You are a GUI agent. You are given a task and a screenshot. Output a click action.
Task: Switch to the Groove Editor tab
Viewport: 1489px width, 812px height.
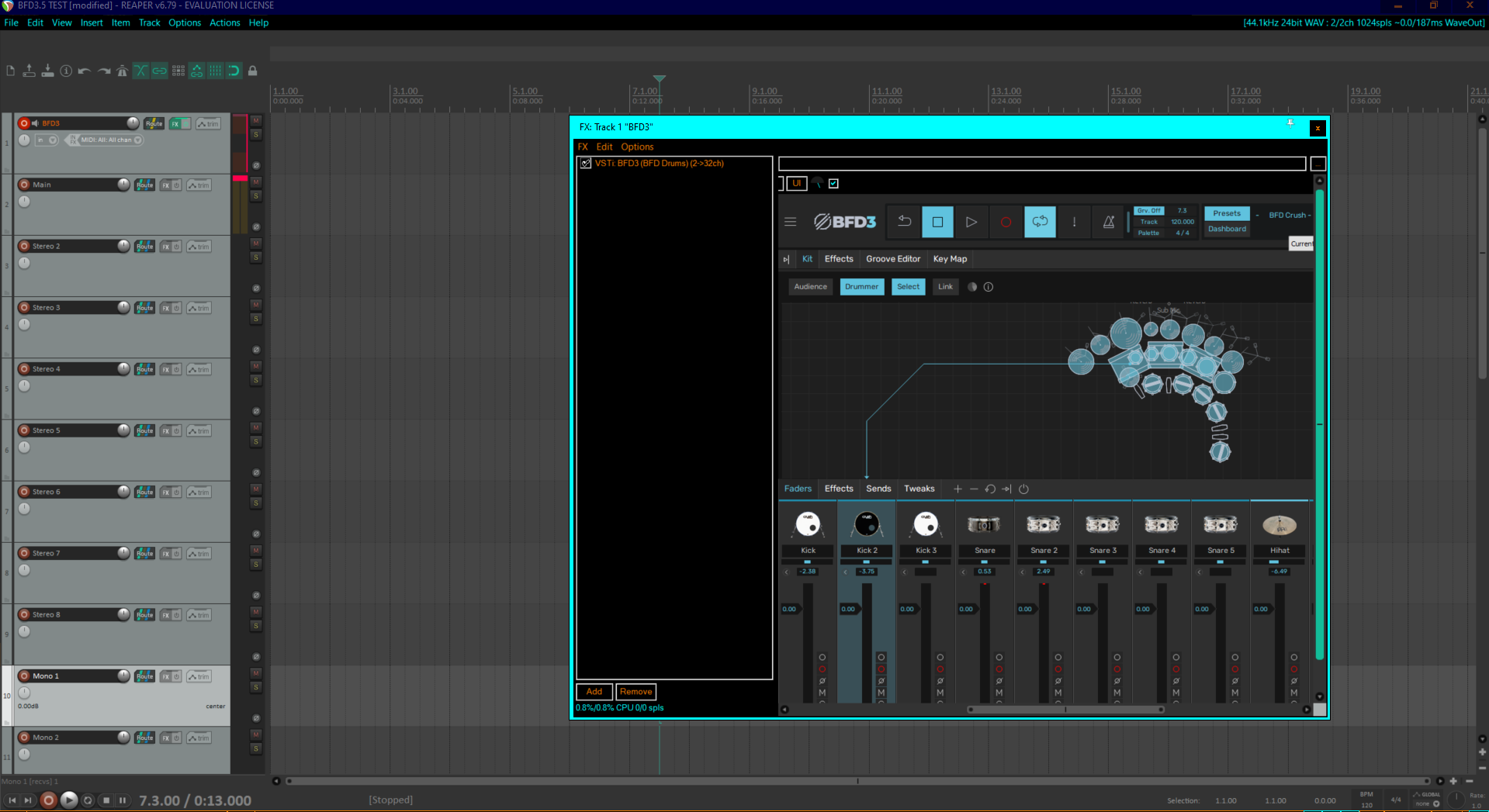[893, 259]
